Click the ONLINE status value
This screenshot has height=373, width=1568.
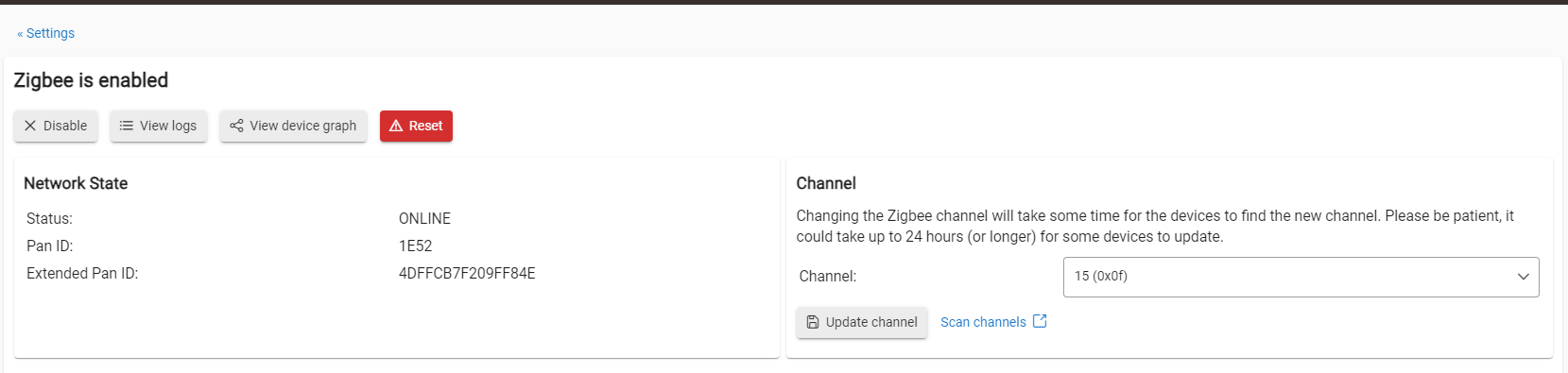point(424,219)
